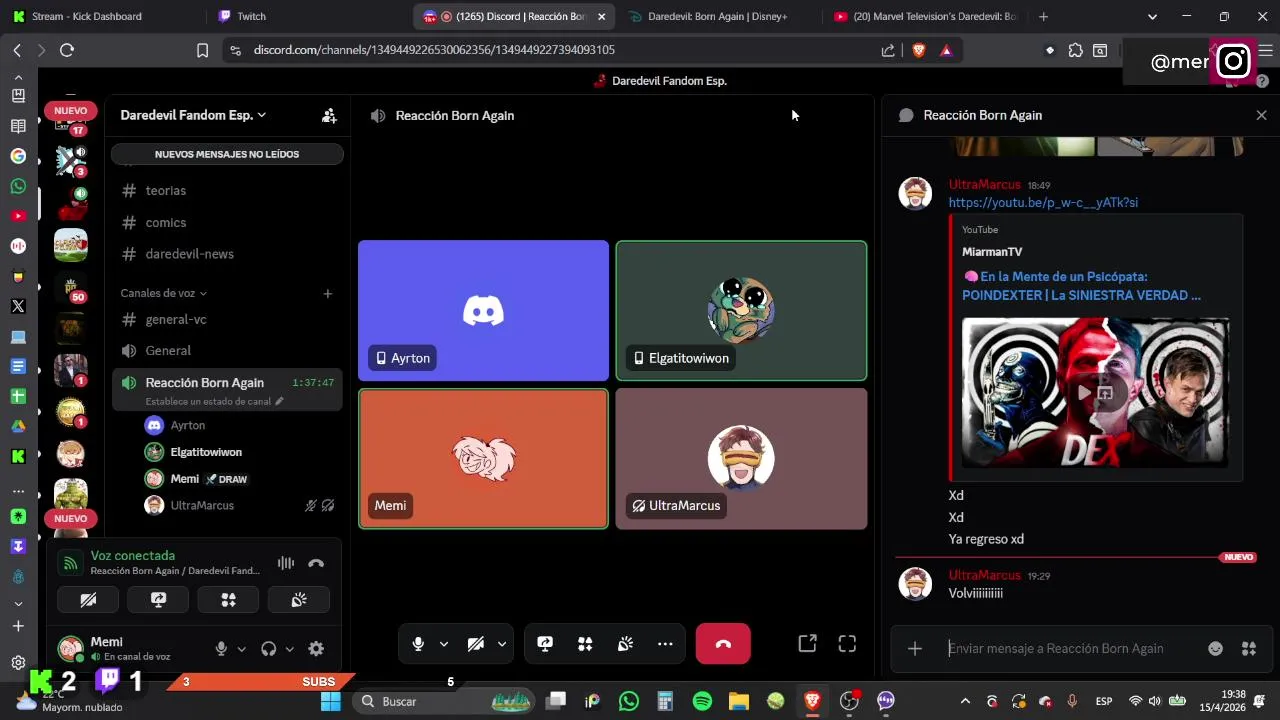Pop out the call window

tap(807, 644)
